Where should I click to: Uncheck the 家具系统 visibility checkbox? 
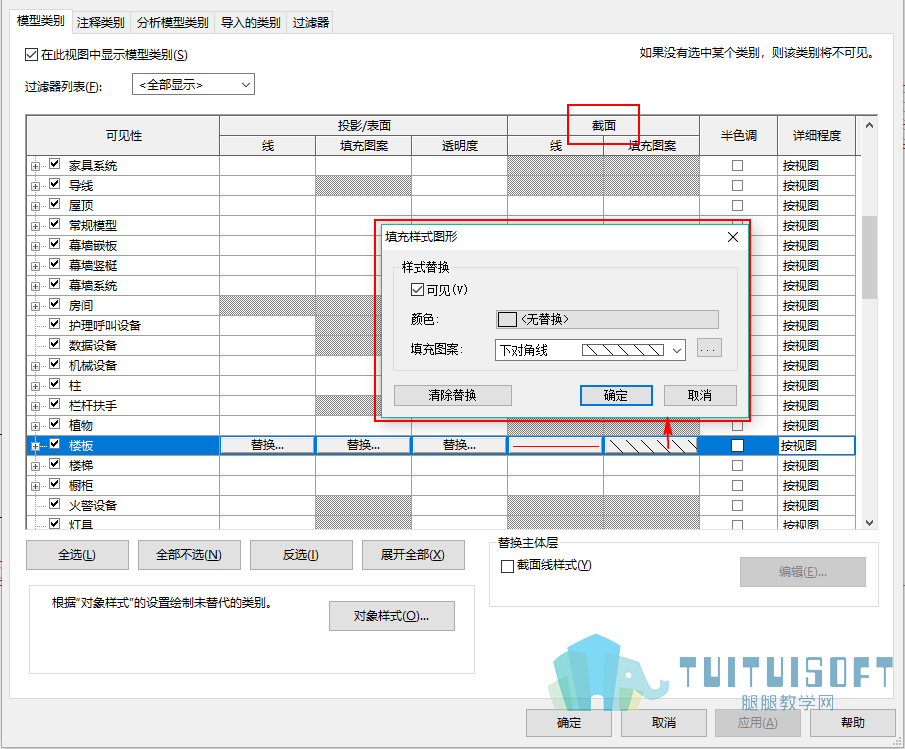click(55, 164)
